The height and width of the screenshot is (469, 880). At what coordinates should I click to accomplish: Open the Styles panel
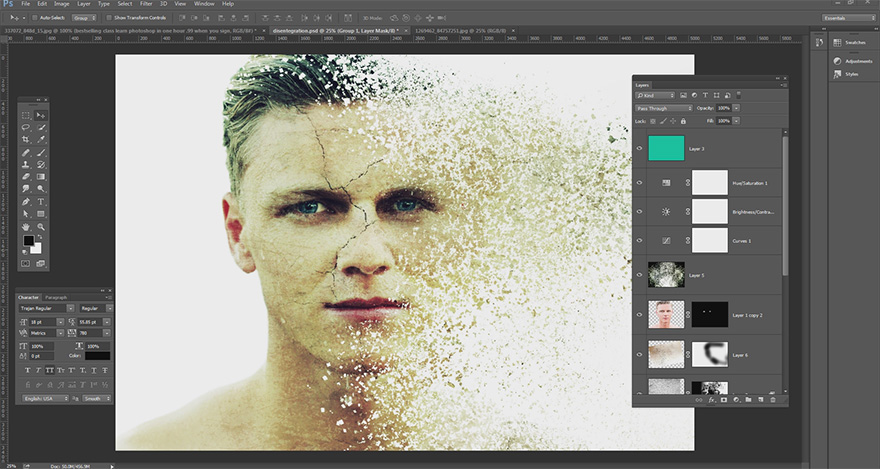851,74
